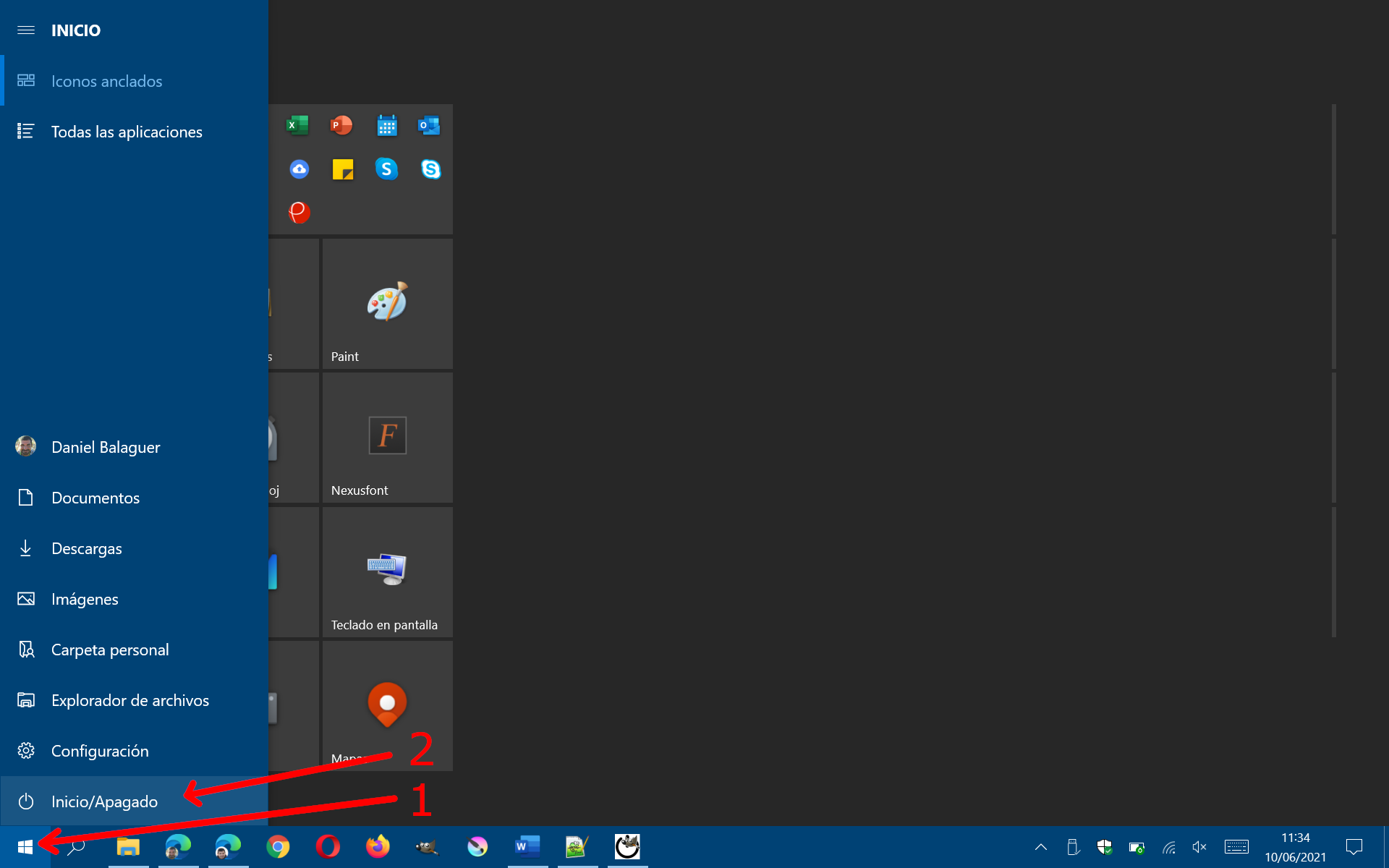Image resolution: width=1389 pixels, height=868 pixels.
Task: Open Inicio/Apagado power options
Action: click(105, 801)
